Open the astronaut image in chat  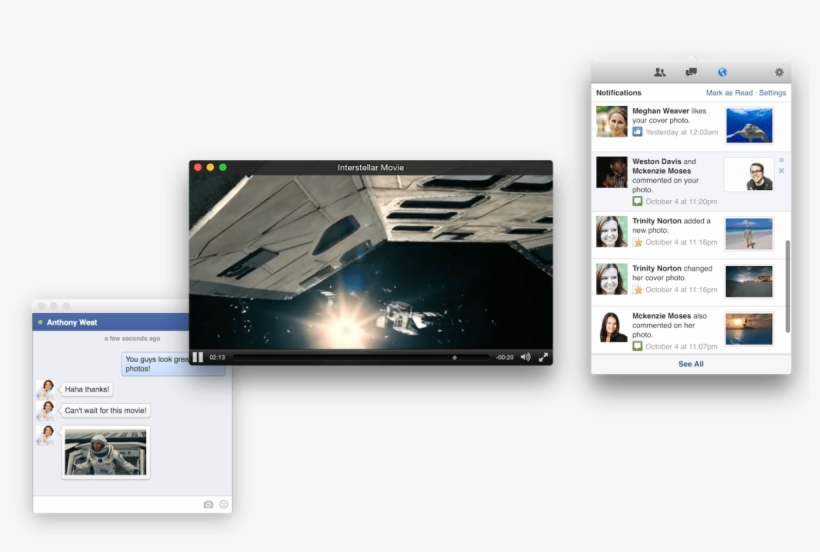point(106,452)
